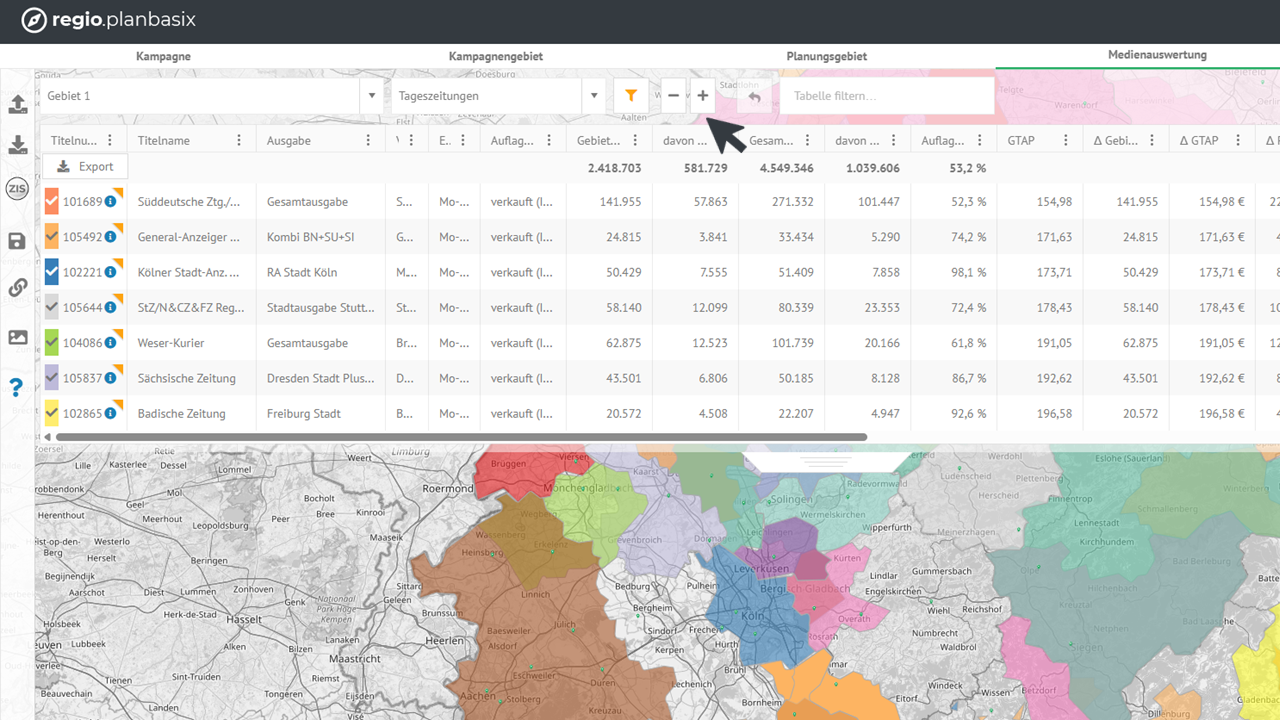
Task: Click the chain link icon in sidebar
Action: (x=17, y=288)
